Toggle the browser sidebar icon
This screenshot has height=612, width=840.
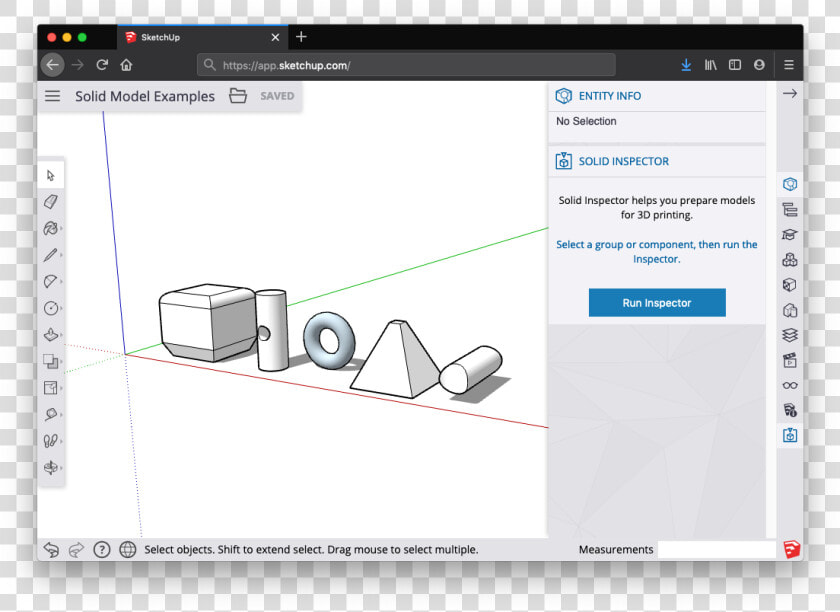(x=734, y=65)
